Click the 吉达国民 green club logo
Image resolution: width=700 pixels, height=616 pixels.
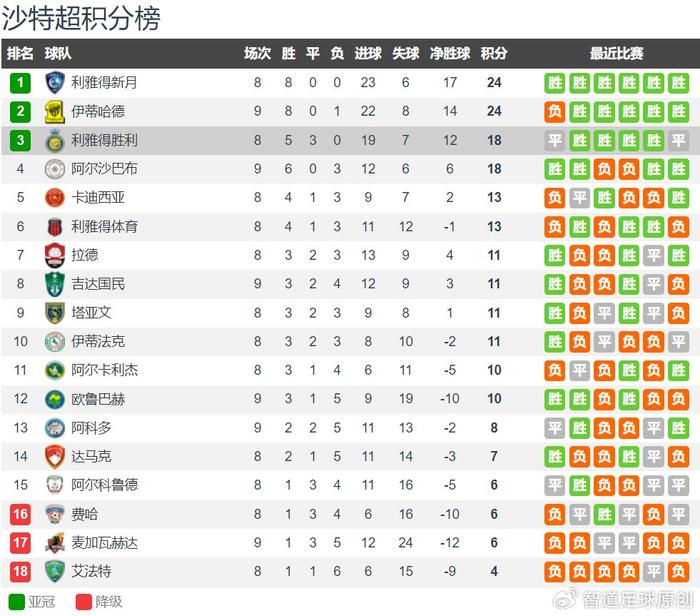(54, 285)
